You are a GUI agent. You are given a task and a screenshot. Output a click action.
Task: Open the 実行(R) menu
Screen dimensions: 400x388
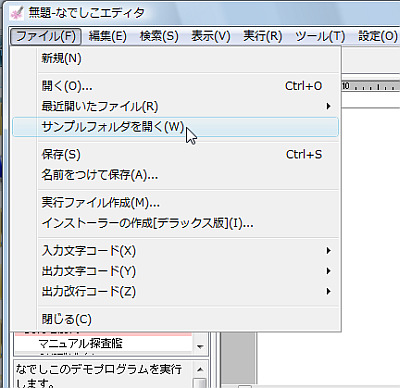263,36
